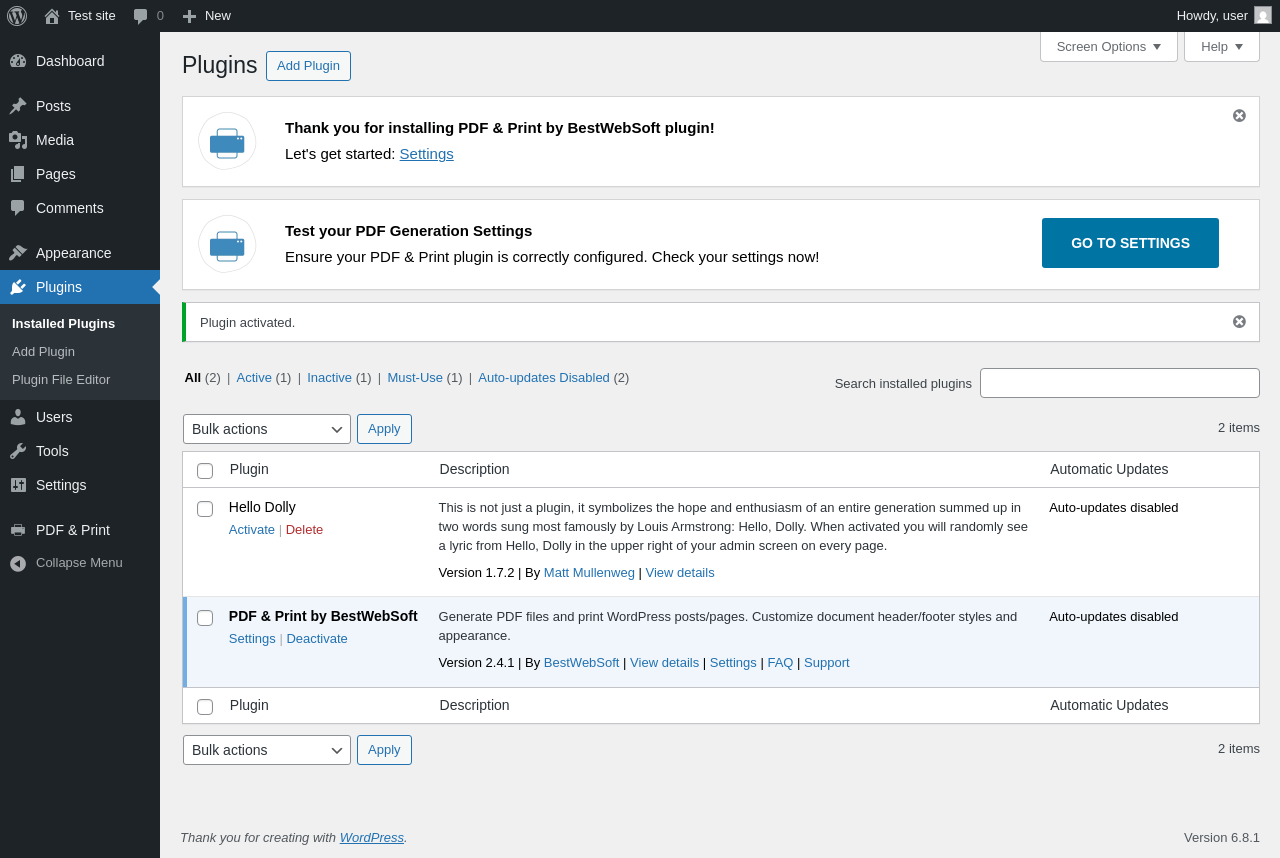The width and height of the screenshot is (1280, 858).
Task: Deactivate the PDF & Print plugin
Action: click(x=317, y=639)
